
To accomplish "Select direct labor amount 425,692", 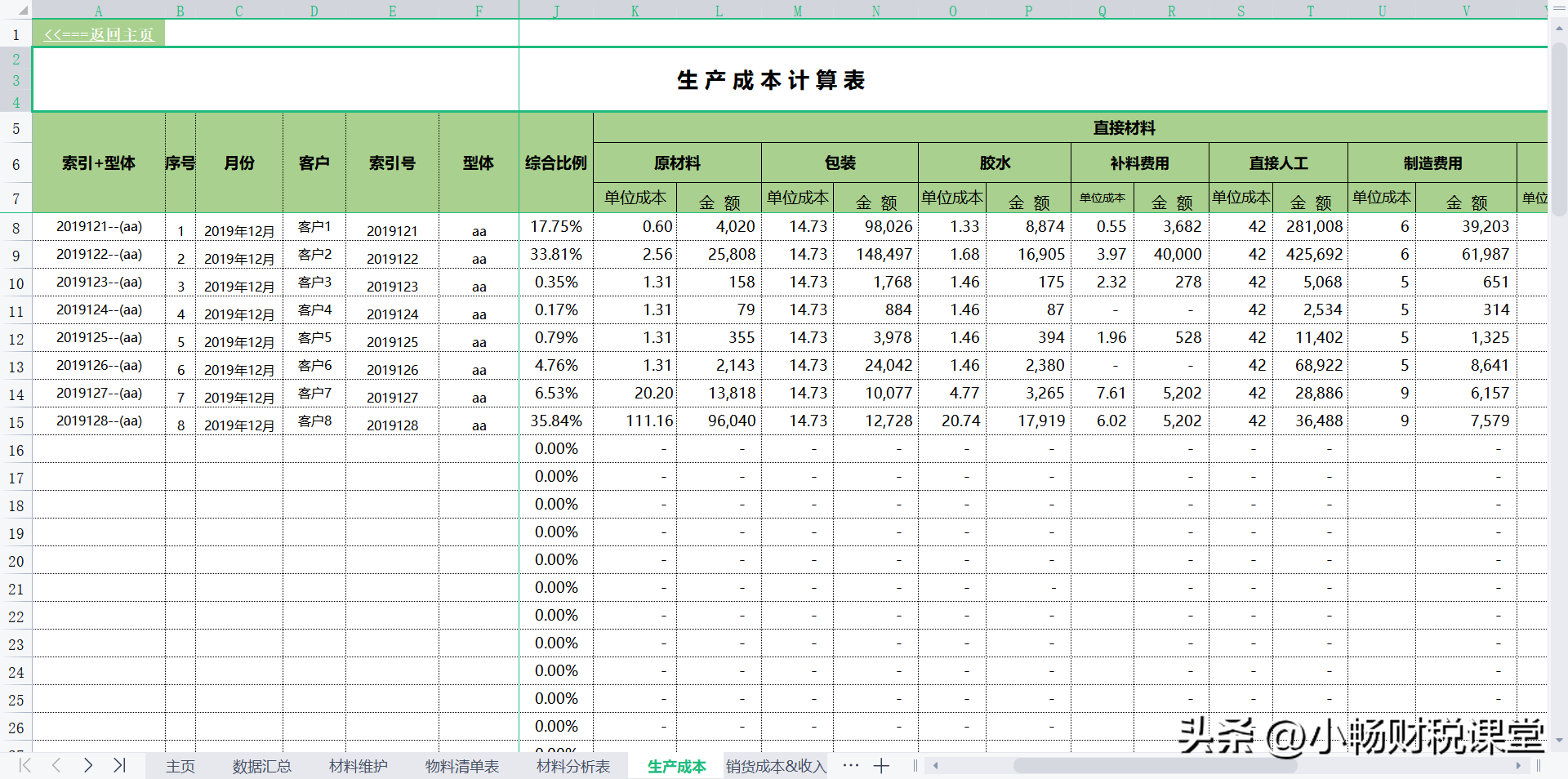I will [x=1311, y=255].
